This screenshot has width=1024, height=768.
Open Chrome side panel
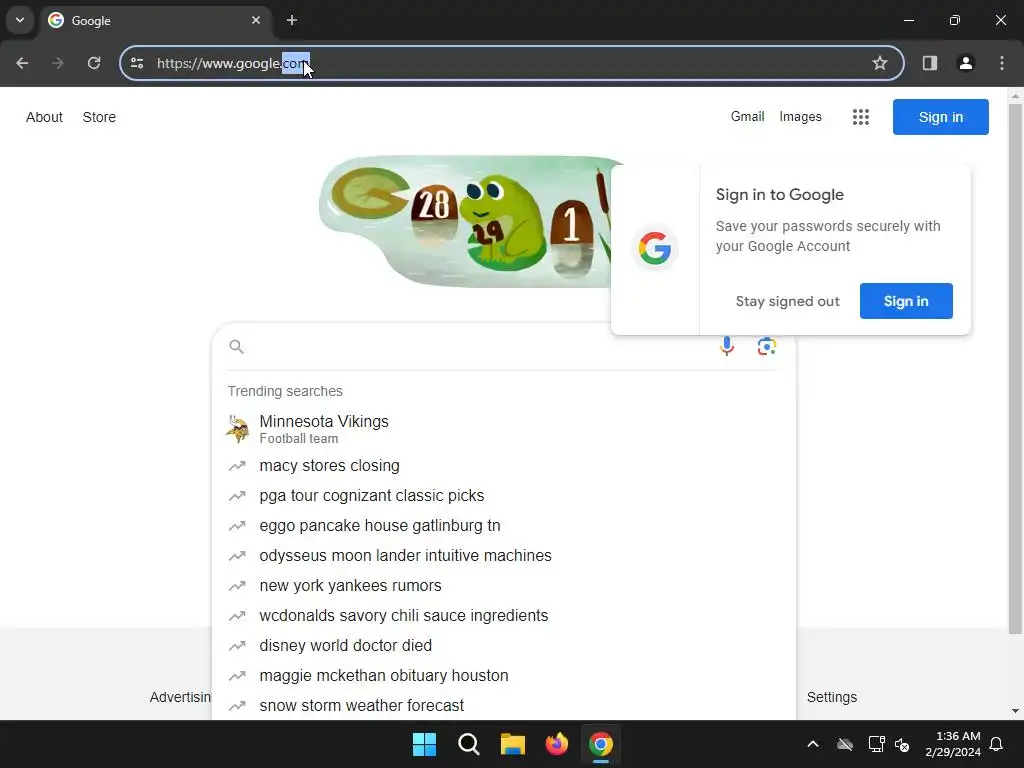[x=930, y=63]
